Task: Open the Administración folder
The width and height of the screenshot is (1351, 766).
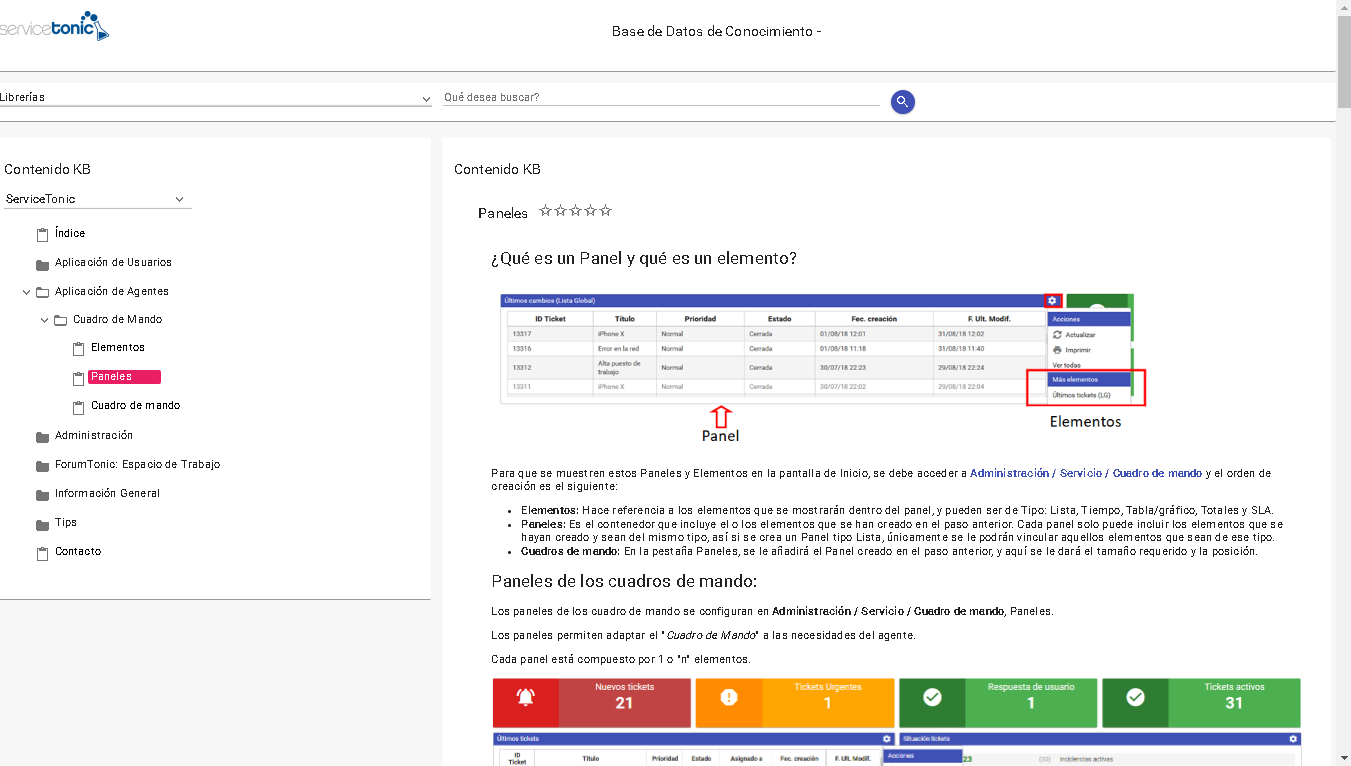Action: (94, 435)
